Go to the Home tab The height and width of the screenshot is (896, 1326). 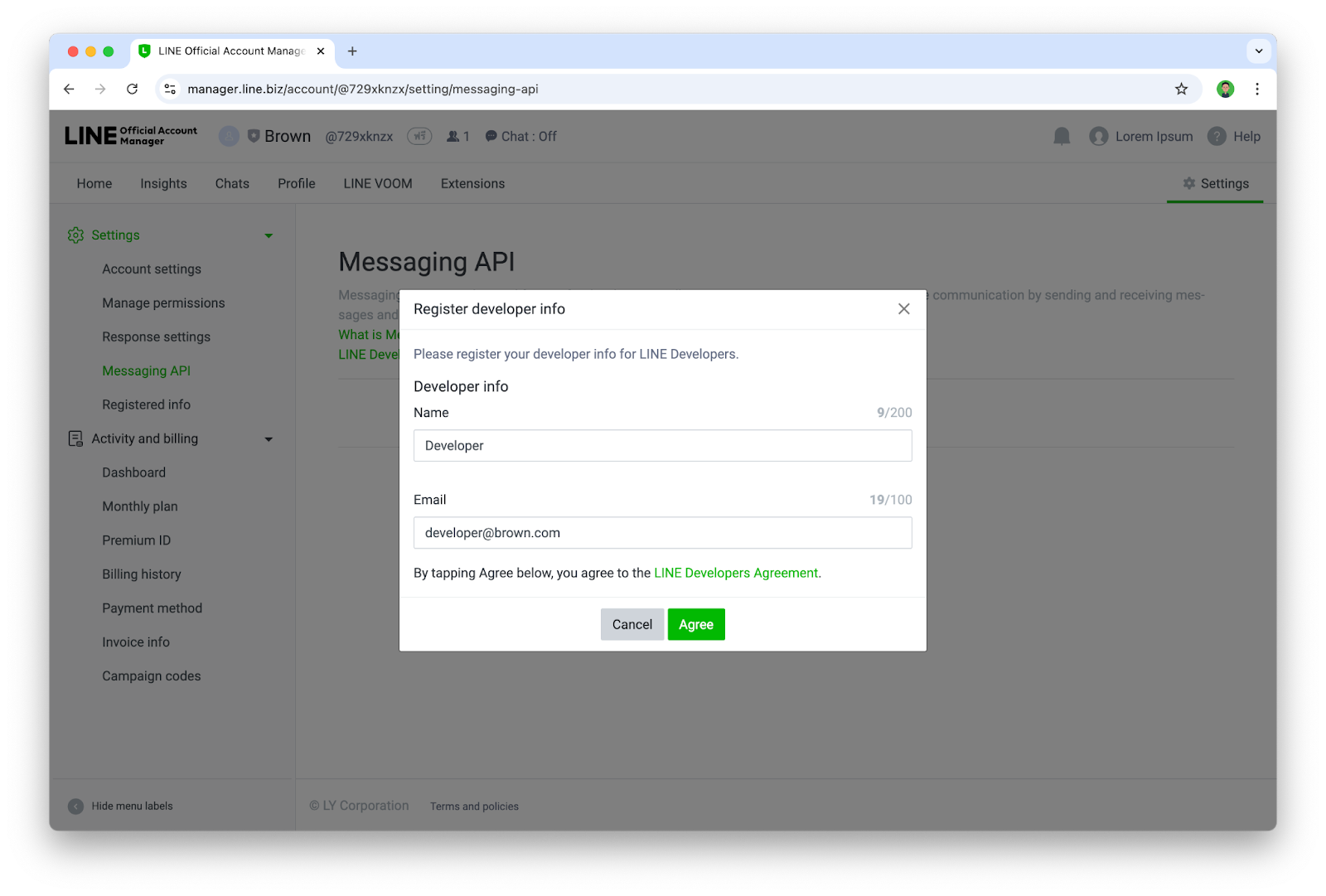(94, 183)
